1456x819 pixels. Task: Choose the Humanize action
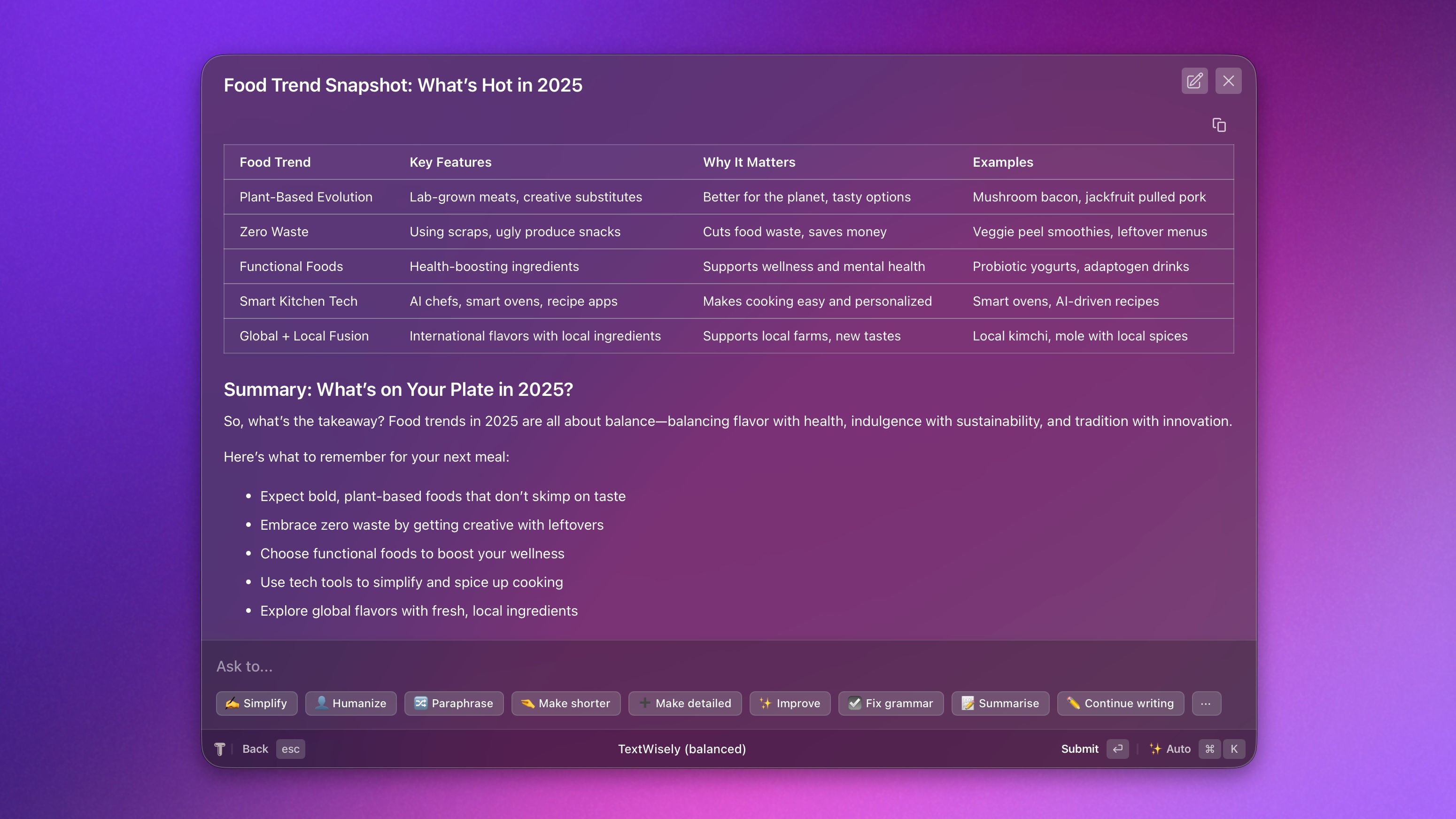coord(350,703)
